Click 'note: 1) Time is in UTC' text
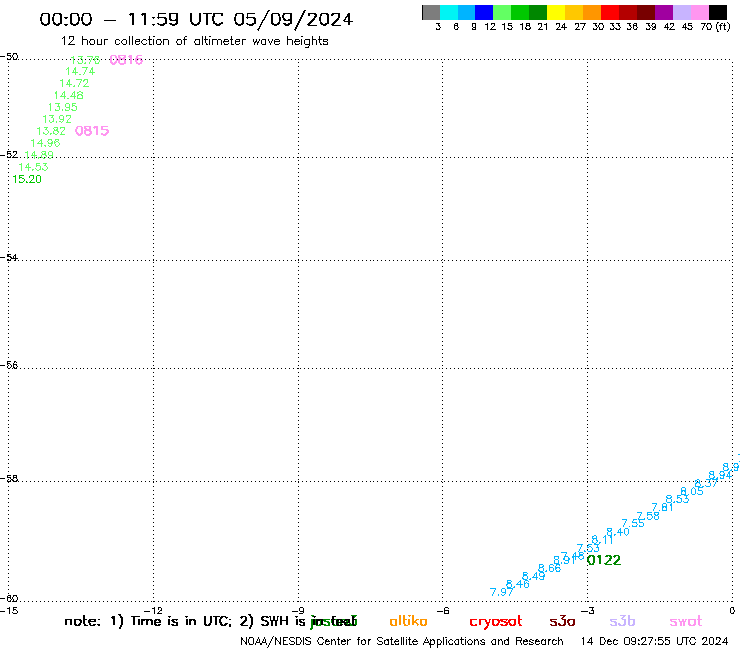The width and height of the screenshot is (740, 650). coord(148,621)
